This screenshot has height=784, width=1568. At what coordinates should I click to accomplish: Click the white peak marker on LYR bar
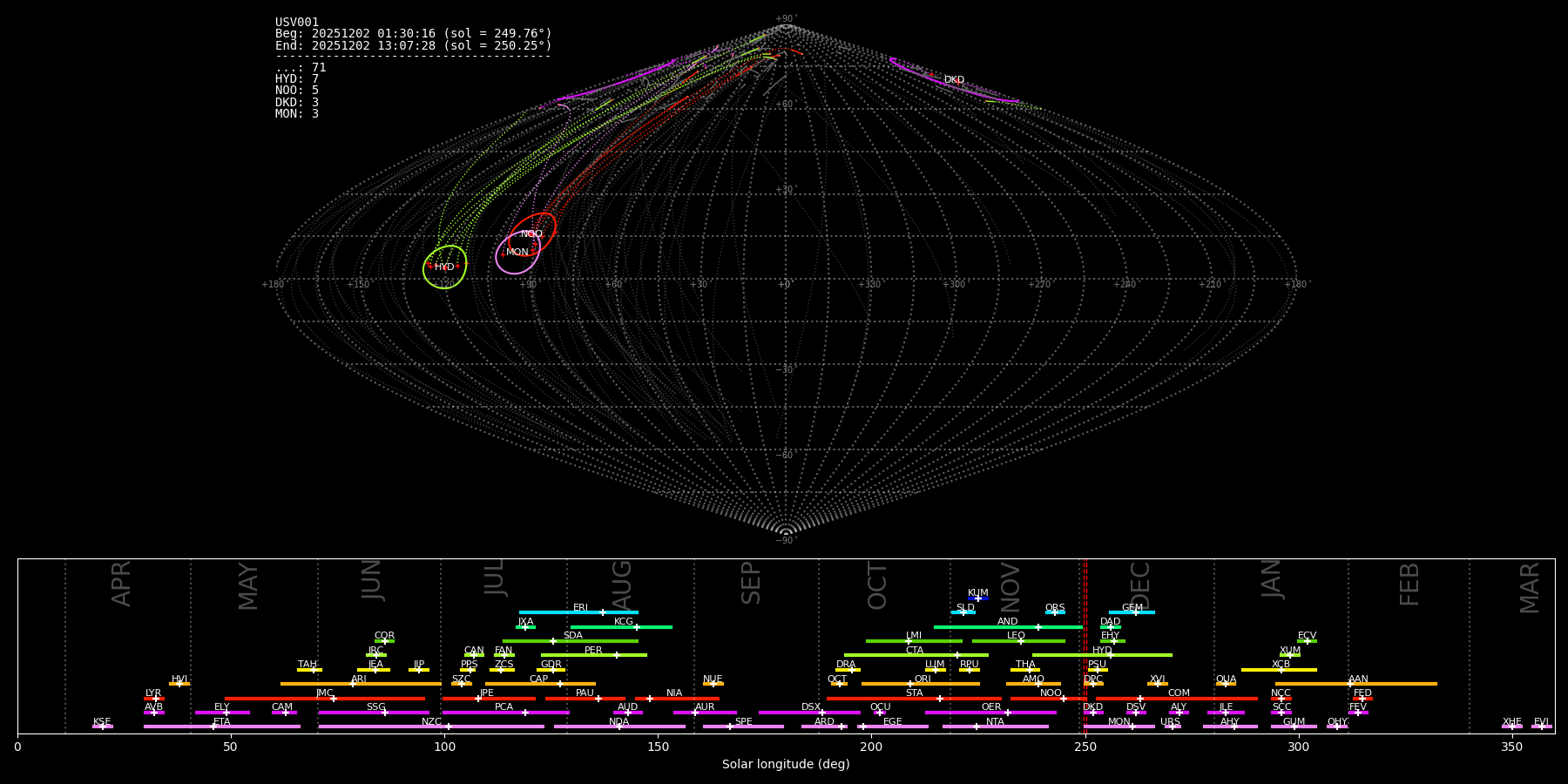pyautogui.click(x=156, y=699)
